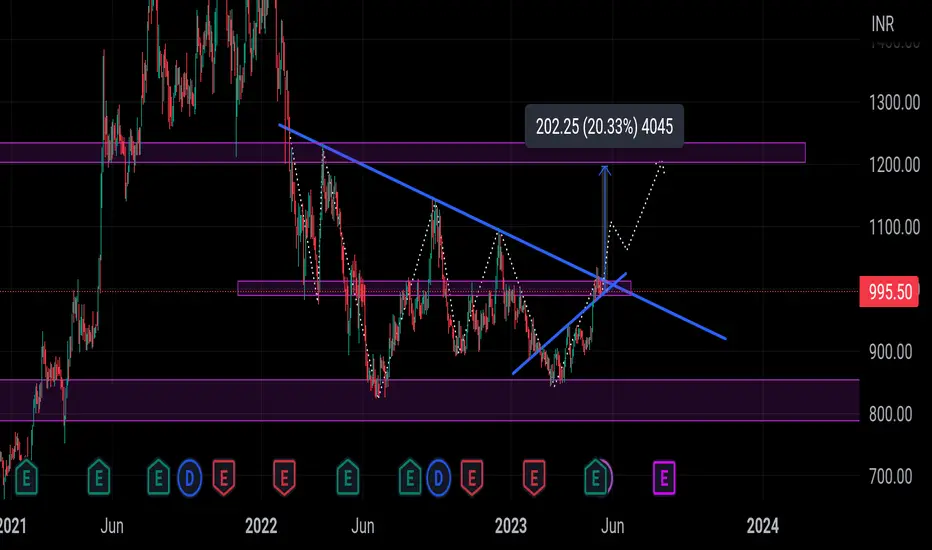932x550 pixels.
Task: Click the 1300.00 price axis label
Action: (895, 103)
